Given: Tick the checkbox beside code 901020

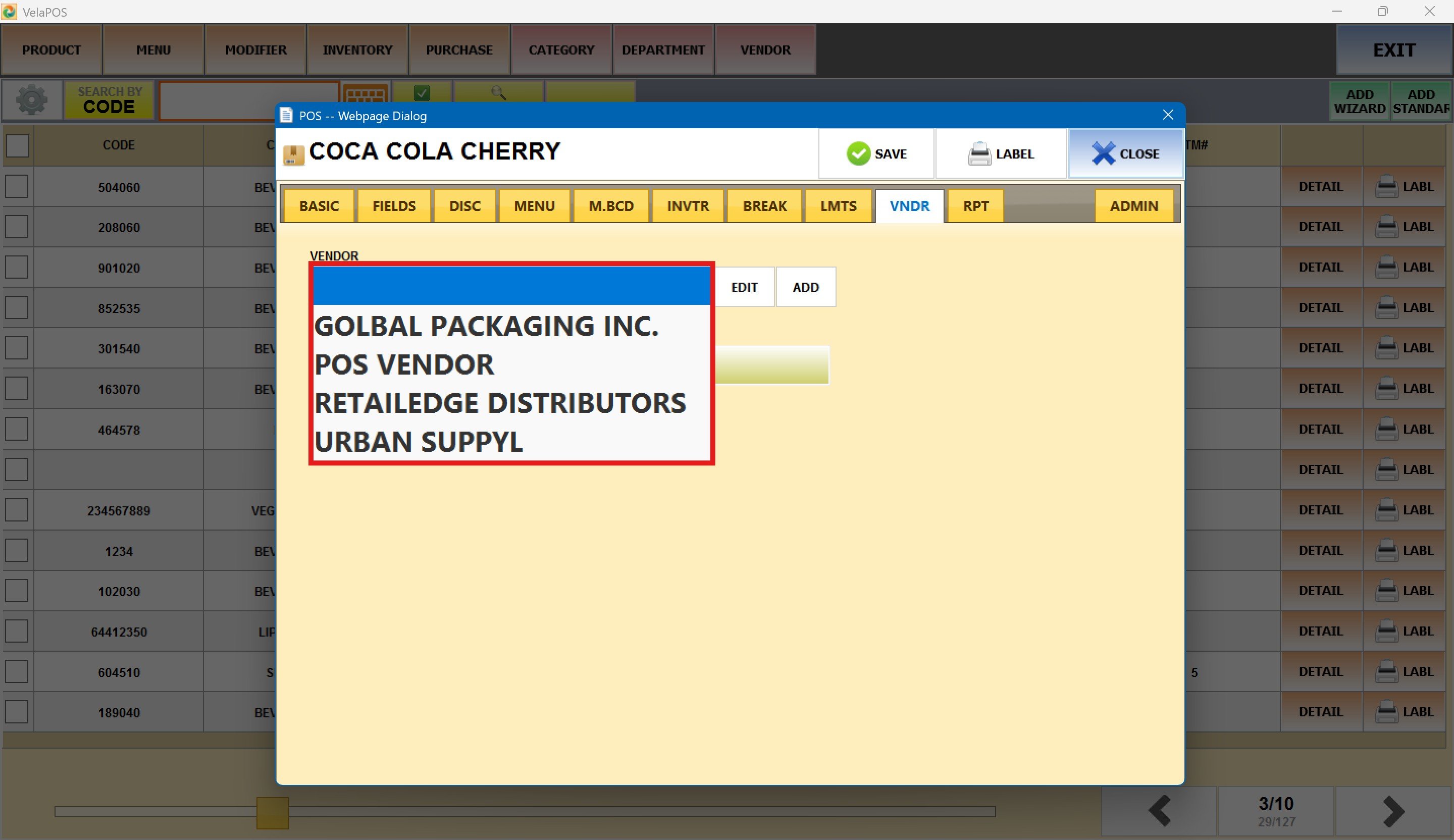Looking at the screenshot, I should tap(17, 267).
